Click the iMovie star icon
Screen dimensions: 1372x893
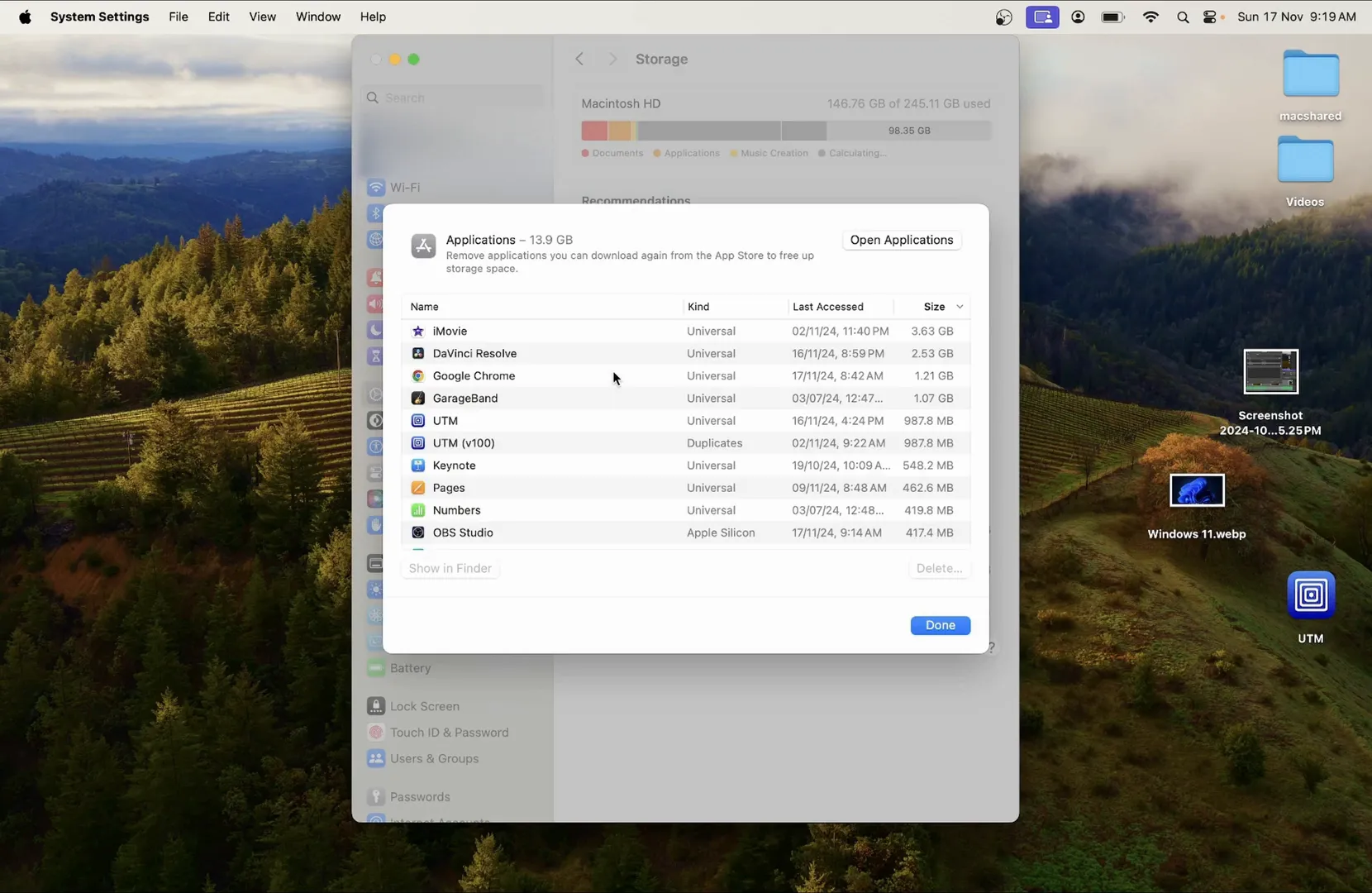coord(418,331)
